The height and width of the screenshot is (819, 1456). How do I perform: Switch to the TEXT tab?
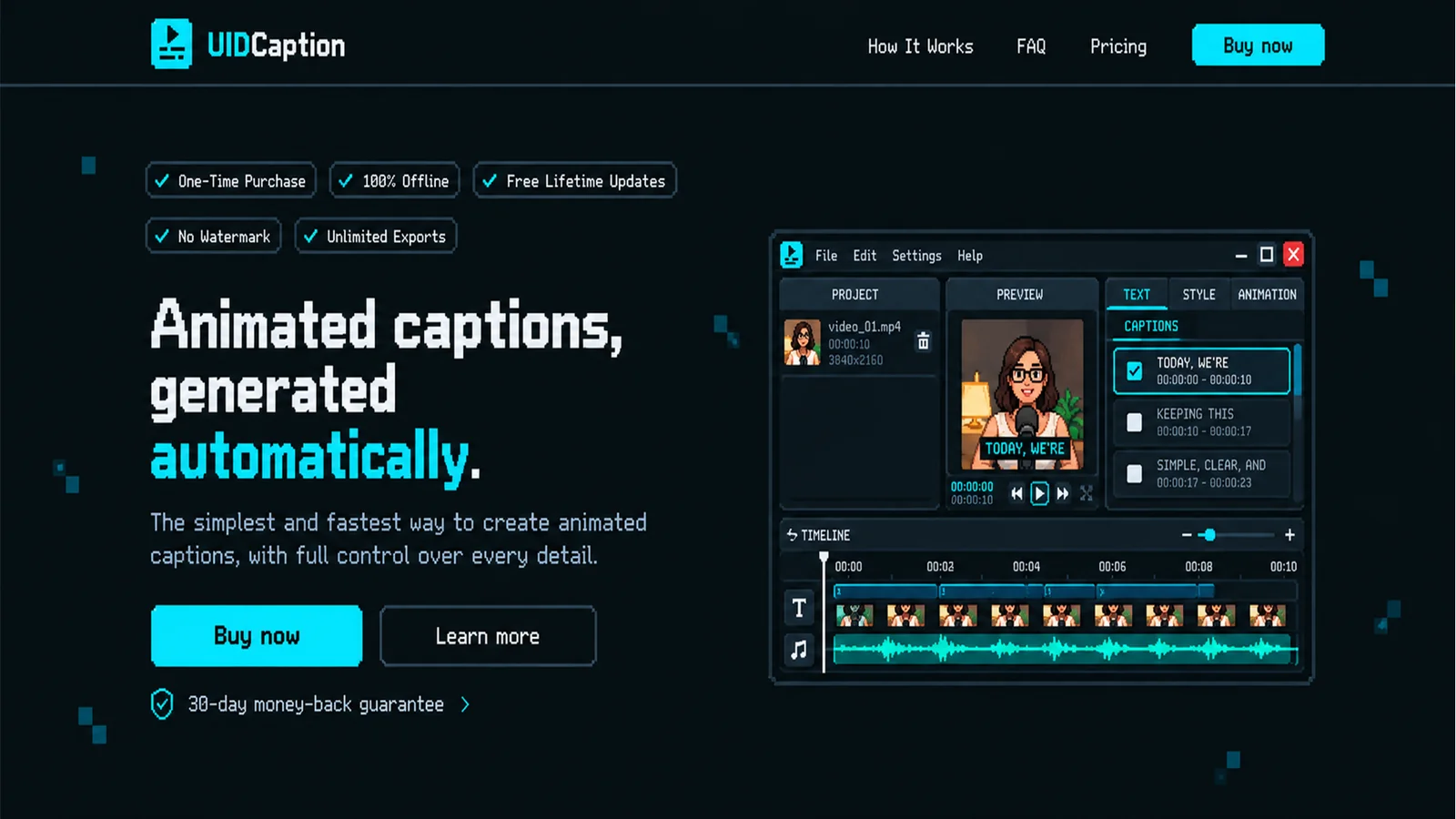(1137, 295)
